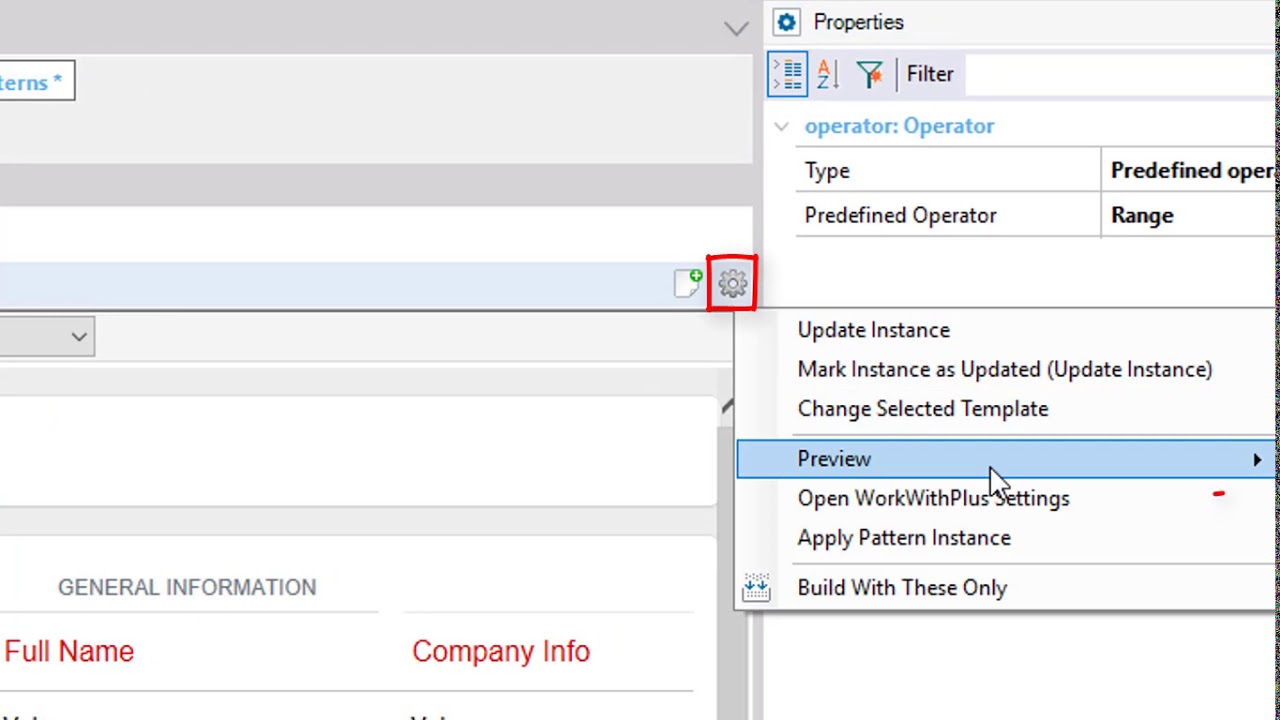Viewport: 1280px width, 720px height.
Task: Switch to the Patterns tab
Action: (x=32, y=82)
